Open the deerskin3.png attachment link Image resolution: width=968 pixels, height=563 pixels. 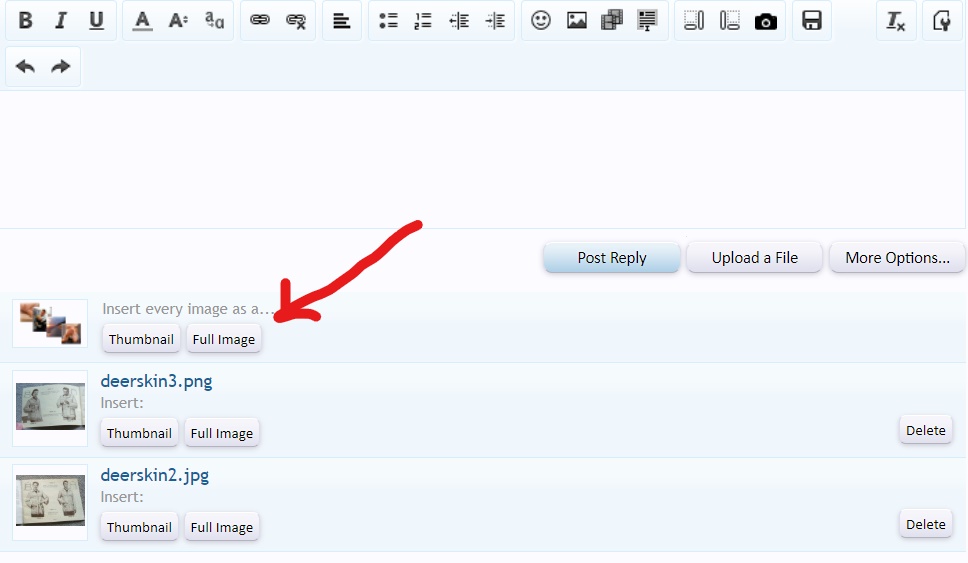[x=156, y=381]
